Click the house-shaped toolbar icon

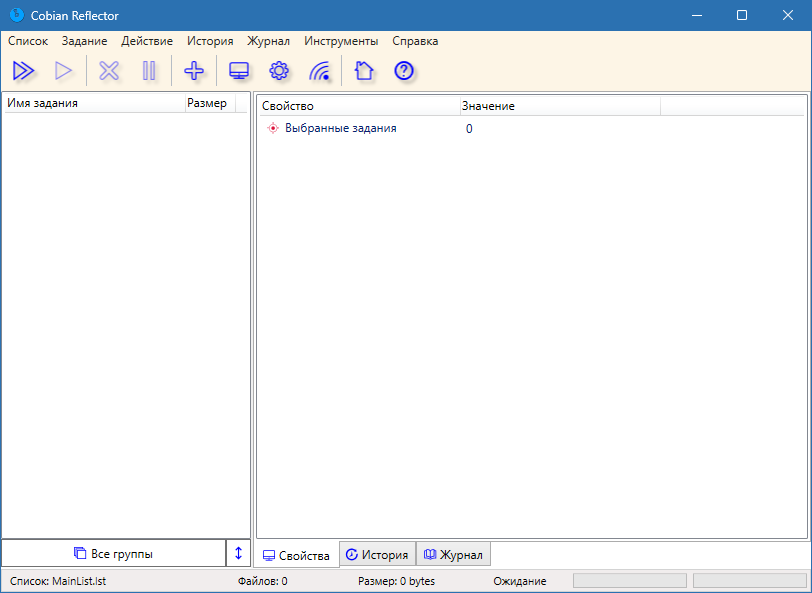[363, 70]
